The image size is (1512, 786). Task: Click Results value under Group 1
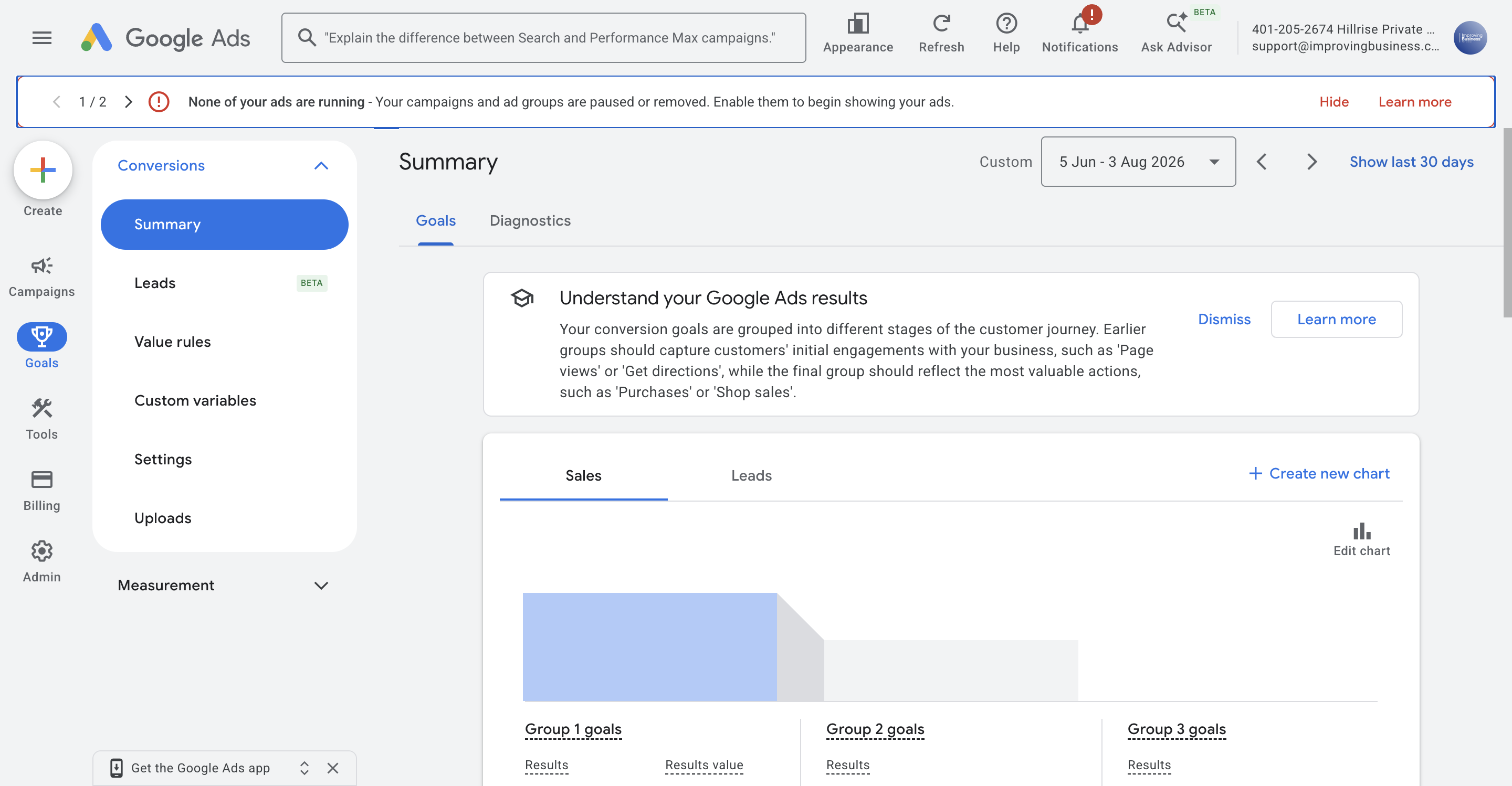tap(703, 765)
